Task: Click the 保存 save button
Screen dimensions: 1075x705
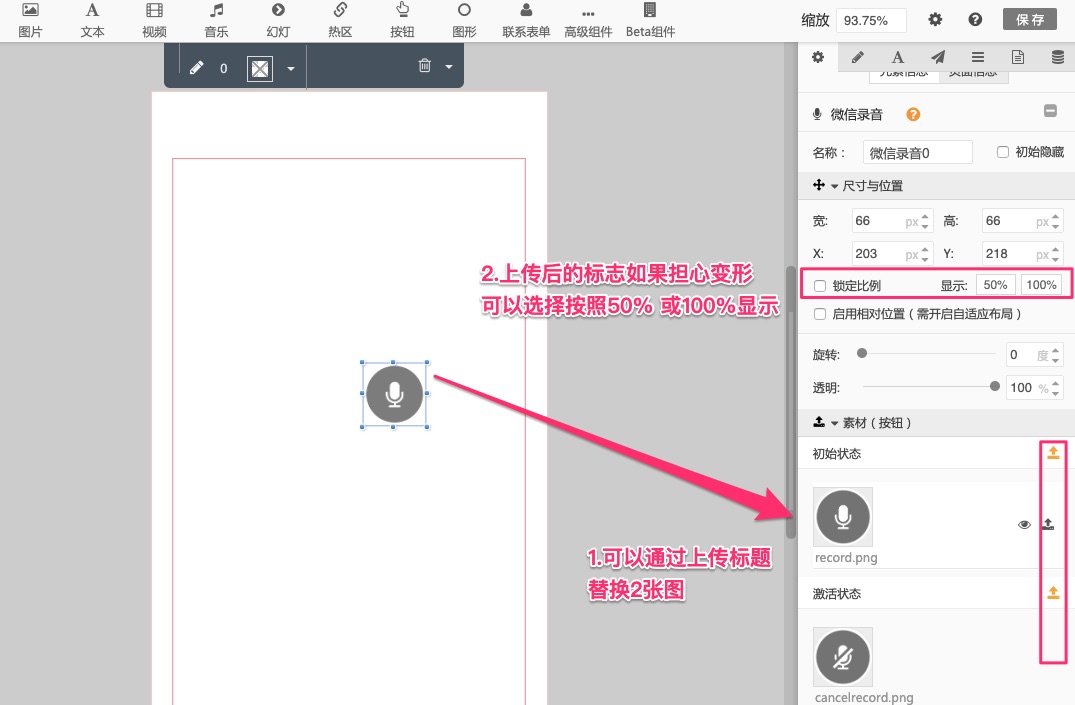Action: [x=1030, y=19]
